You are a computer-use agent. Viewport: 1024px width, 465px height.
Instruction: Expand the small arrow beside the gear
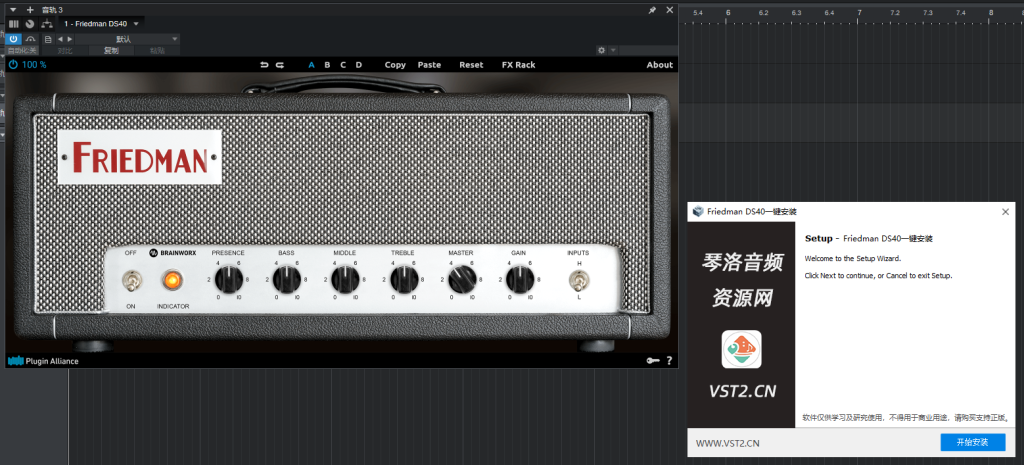coord(611,50)
